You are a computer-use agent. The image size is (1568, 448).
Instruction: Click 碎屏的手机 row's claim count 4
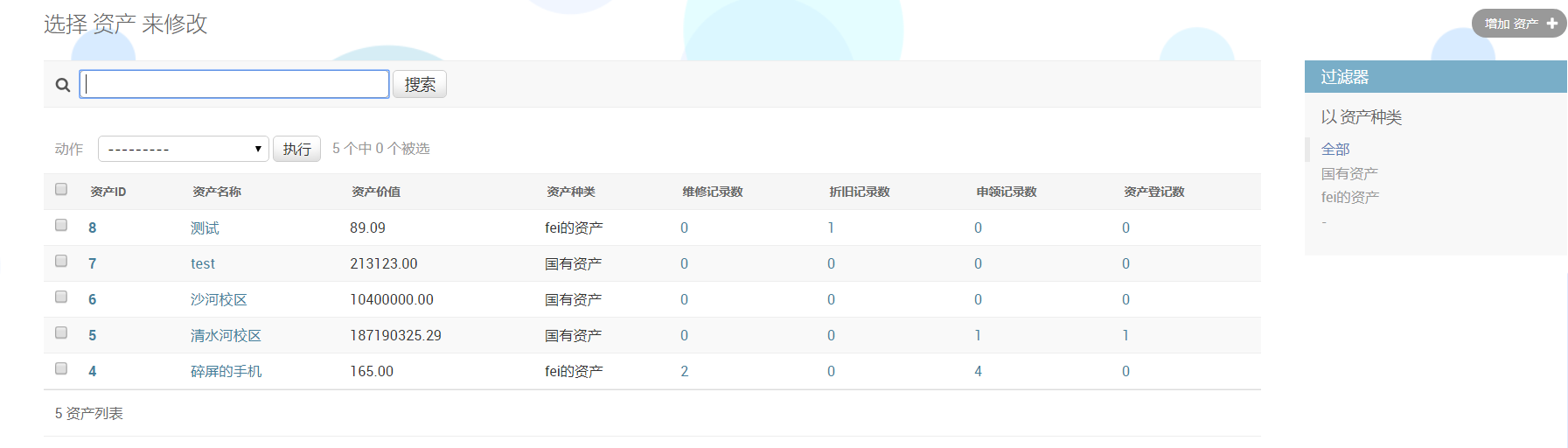pos(979,371)
